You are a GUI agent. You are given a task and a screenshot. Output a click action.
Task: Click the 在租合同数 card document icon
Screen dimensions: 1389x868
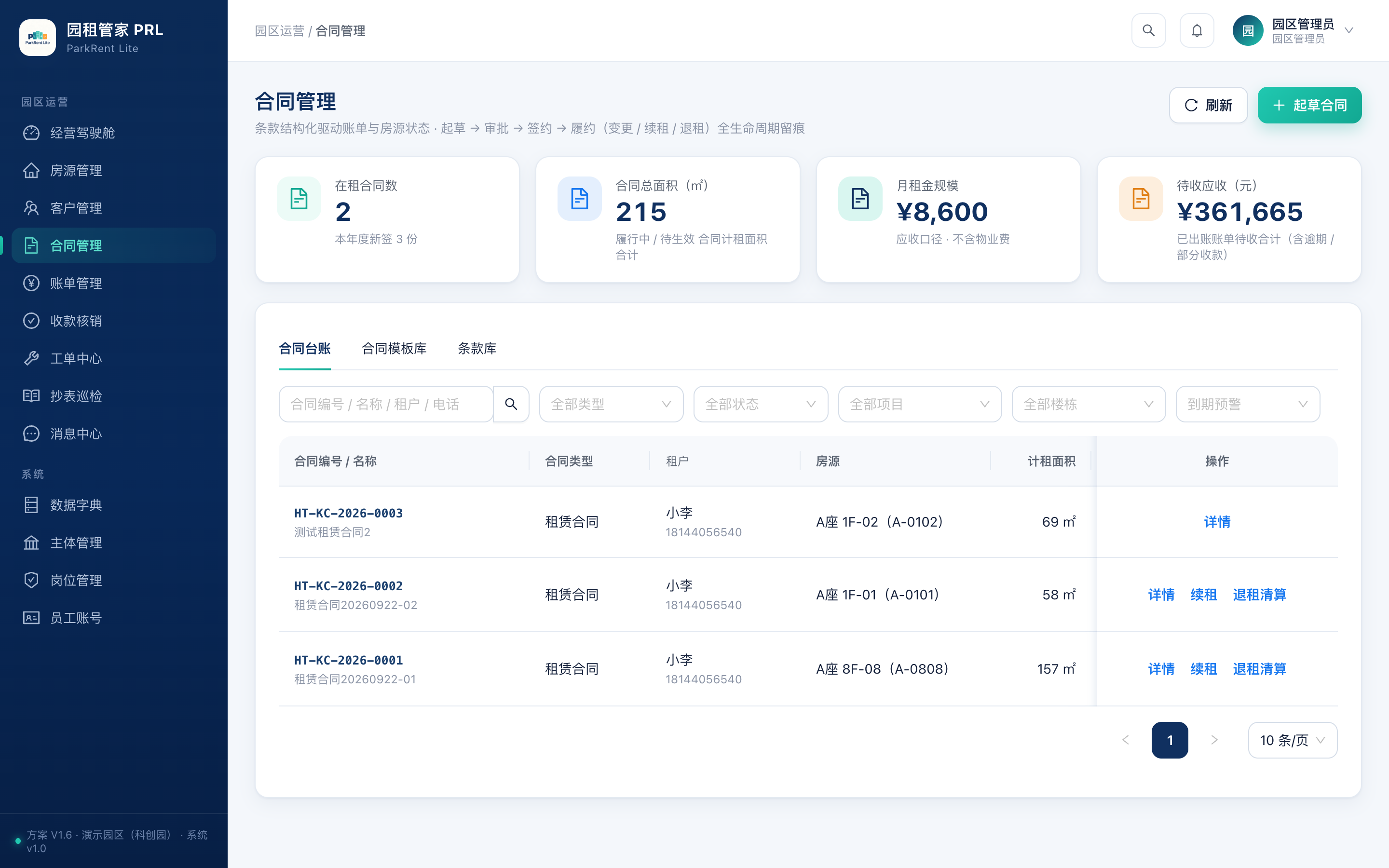tap(299, 199)
